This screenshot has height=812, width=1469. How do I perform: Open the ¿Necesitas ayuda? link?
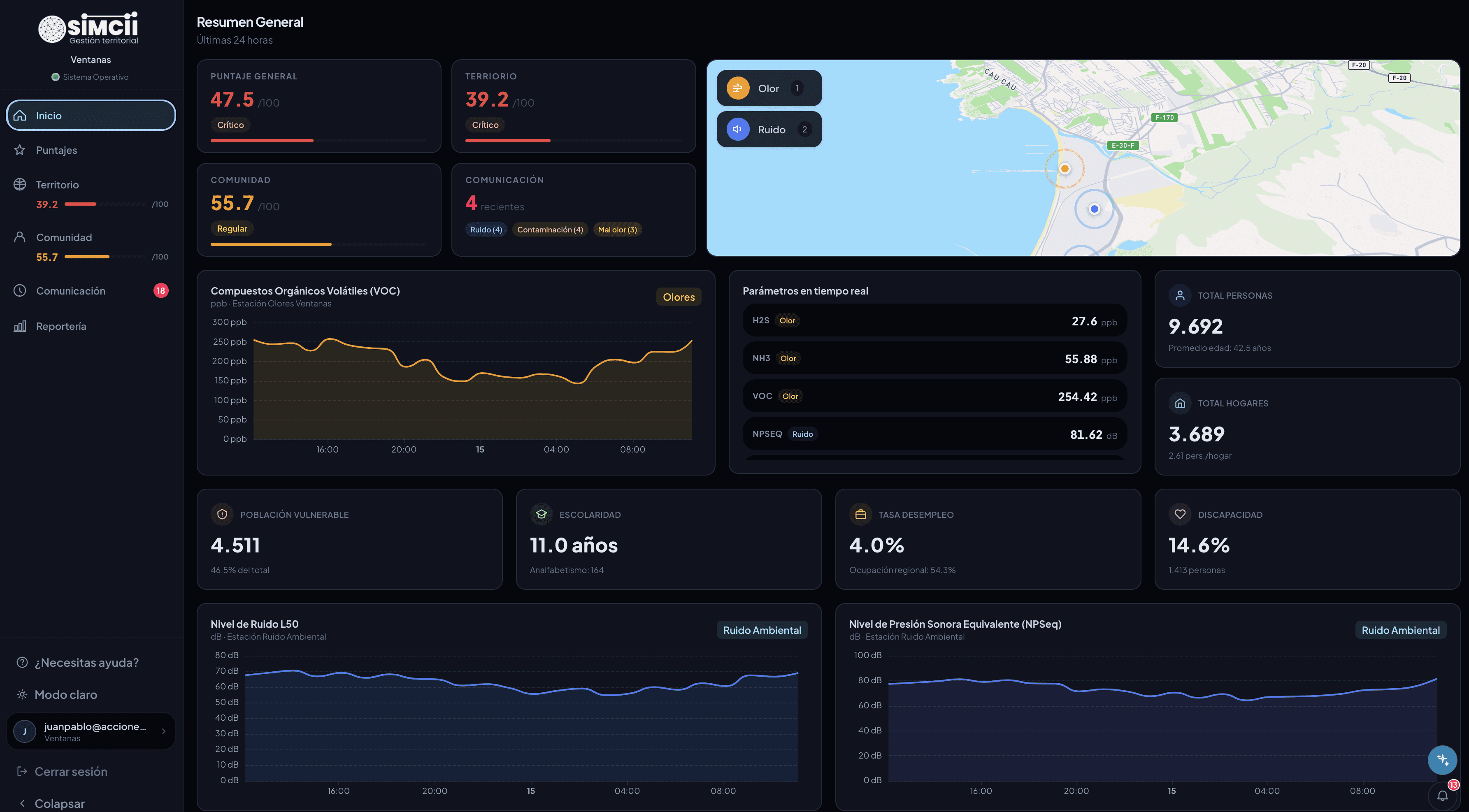[x=86, y=663]
